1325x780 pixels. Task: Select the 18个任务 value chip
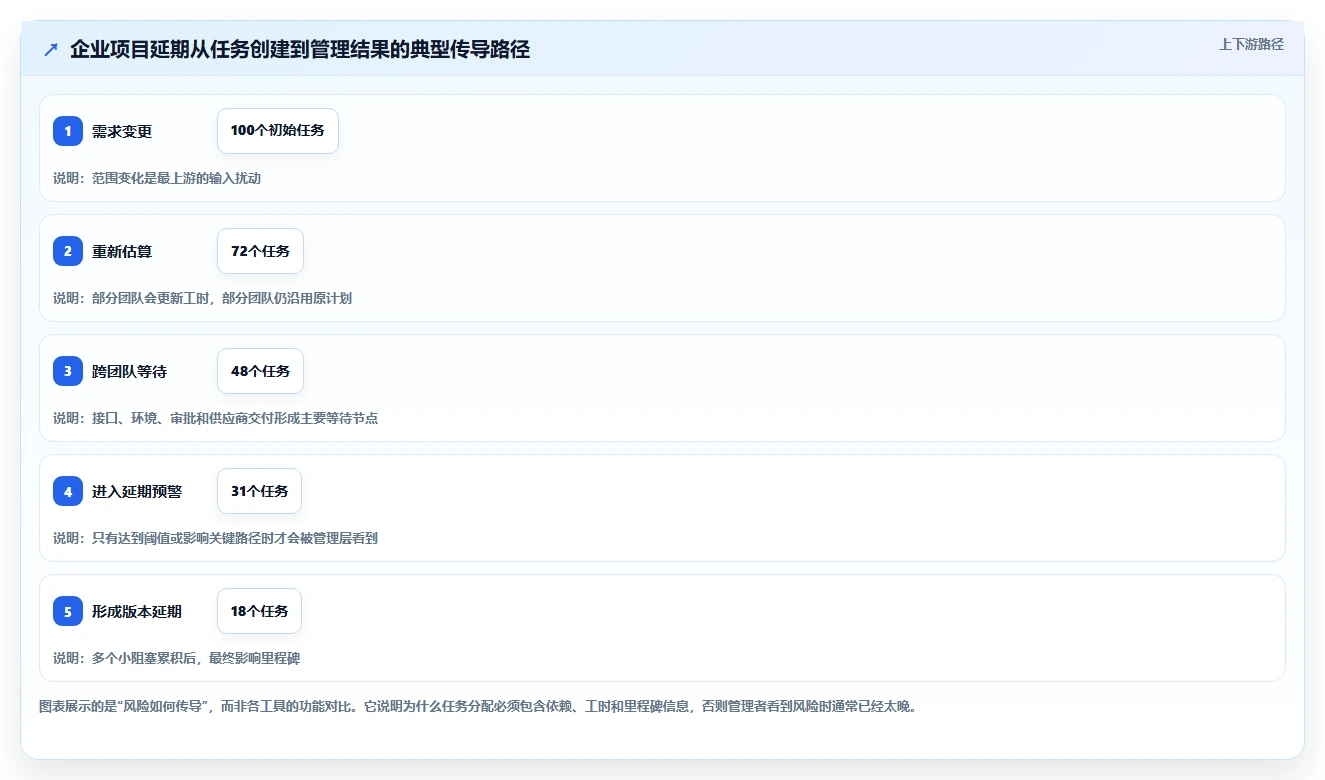click(259, 611)
